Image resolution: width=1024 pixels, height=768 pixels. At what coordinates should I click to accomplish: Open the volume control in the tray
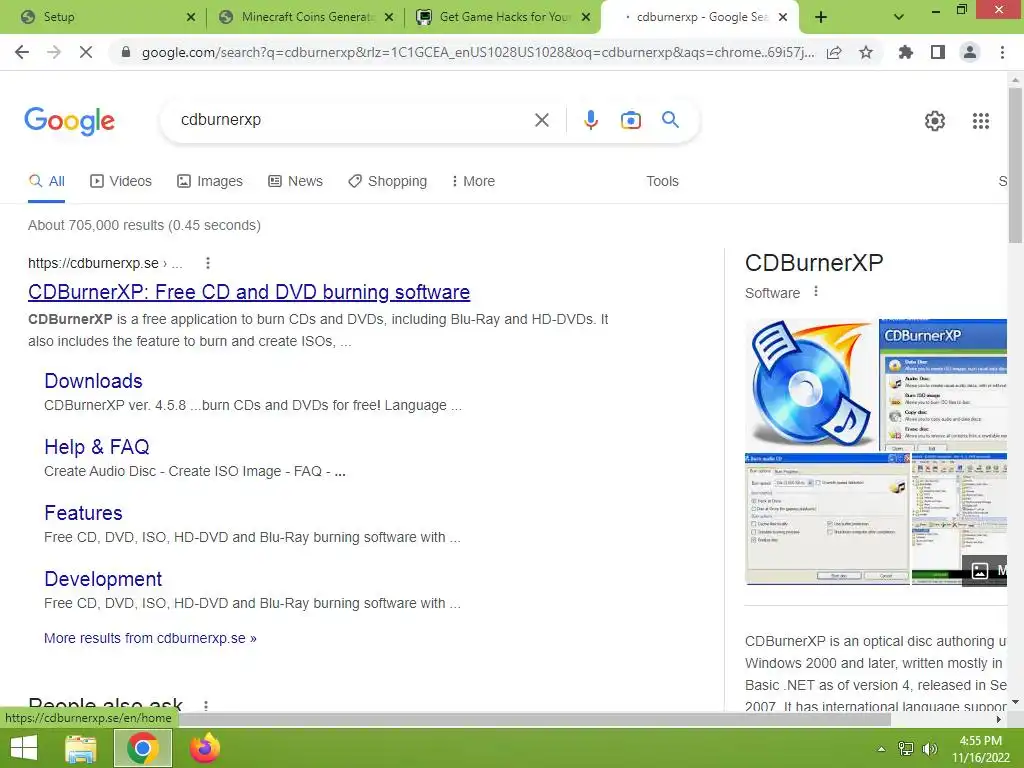tap(929, 749)
